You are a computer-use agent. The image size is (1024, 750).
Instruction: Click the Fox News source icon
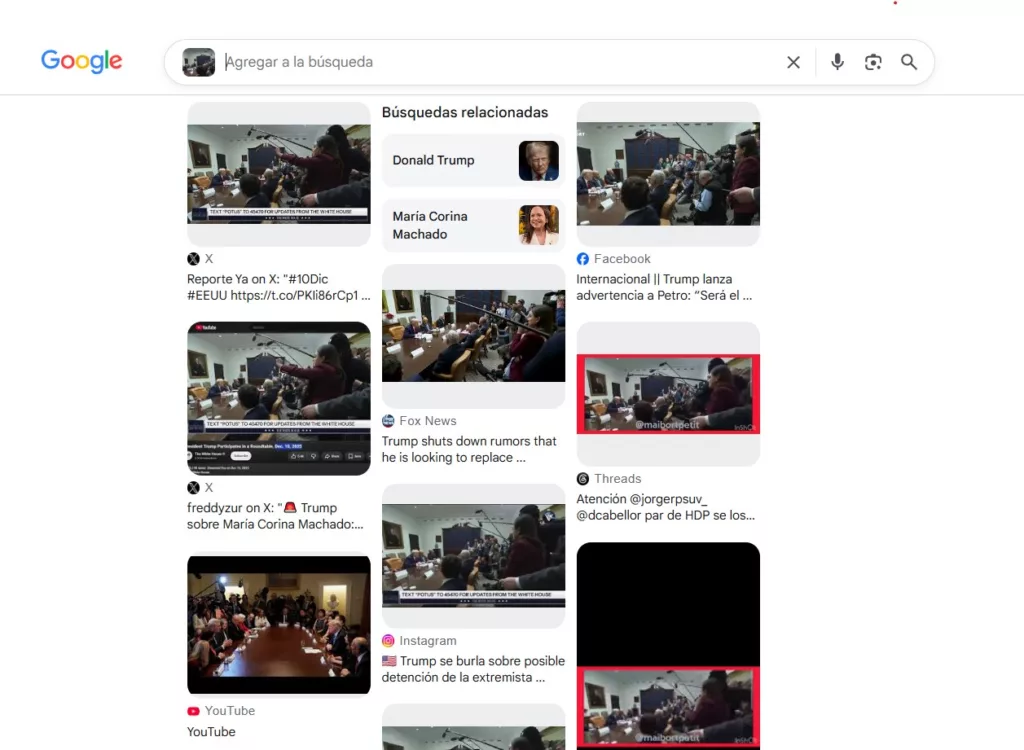[388, 421]
